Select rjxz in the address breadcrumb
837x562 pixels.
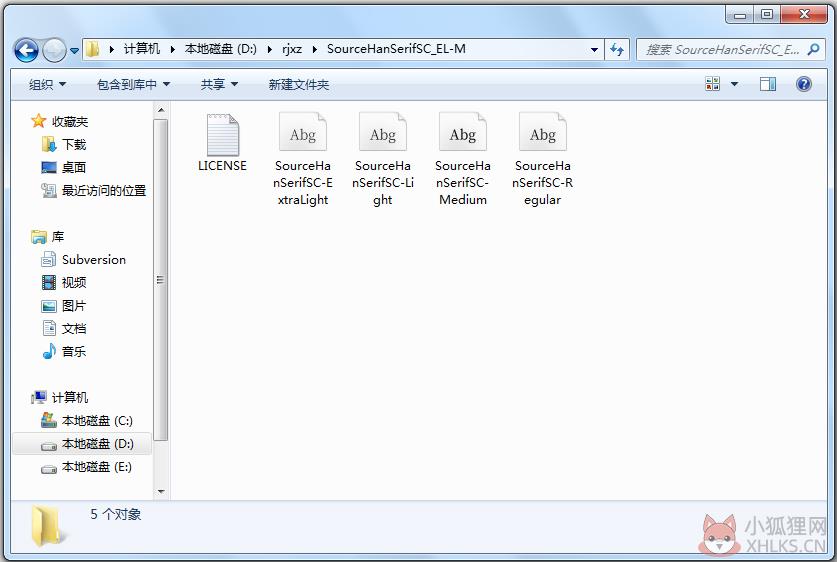pos(292,49)
